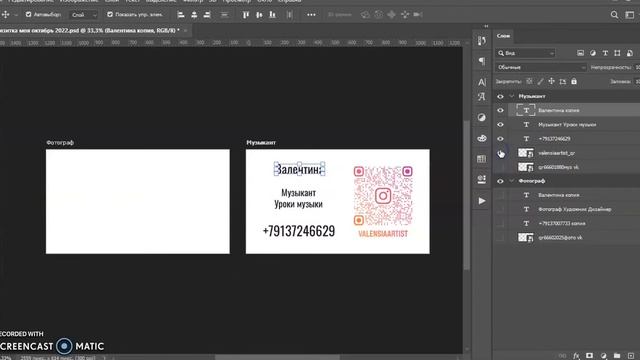This screenshot has width=640, height=360.
Task: Toggle visibility of valensiaartist_qr layer
Action: point(500,153)
